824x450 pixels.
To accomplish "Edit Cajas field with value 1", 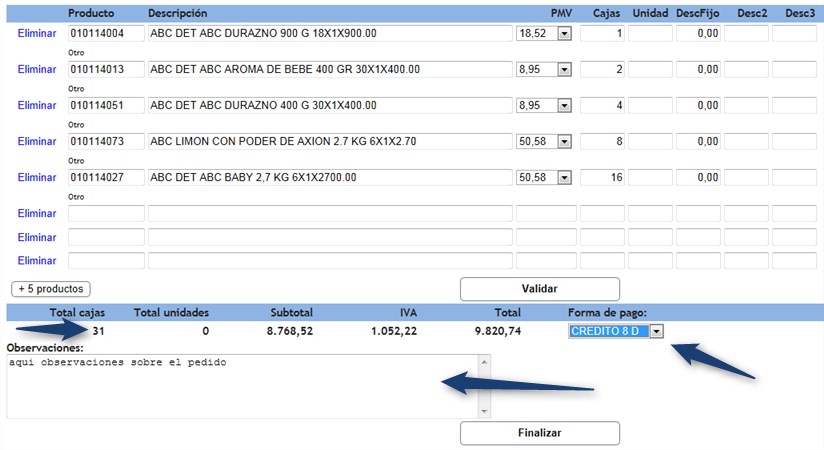I will click(602, 33).
